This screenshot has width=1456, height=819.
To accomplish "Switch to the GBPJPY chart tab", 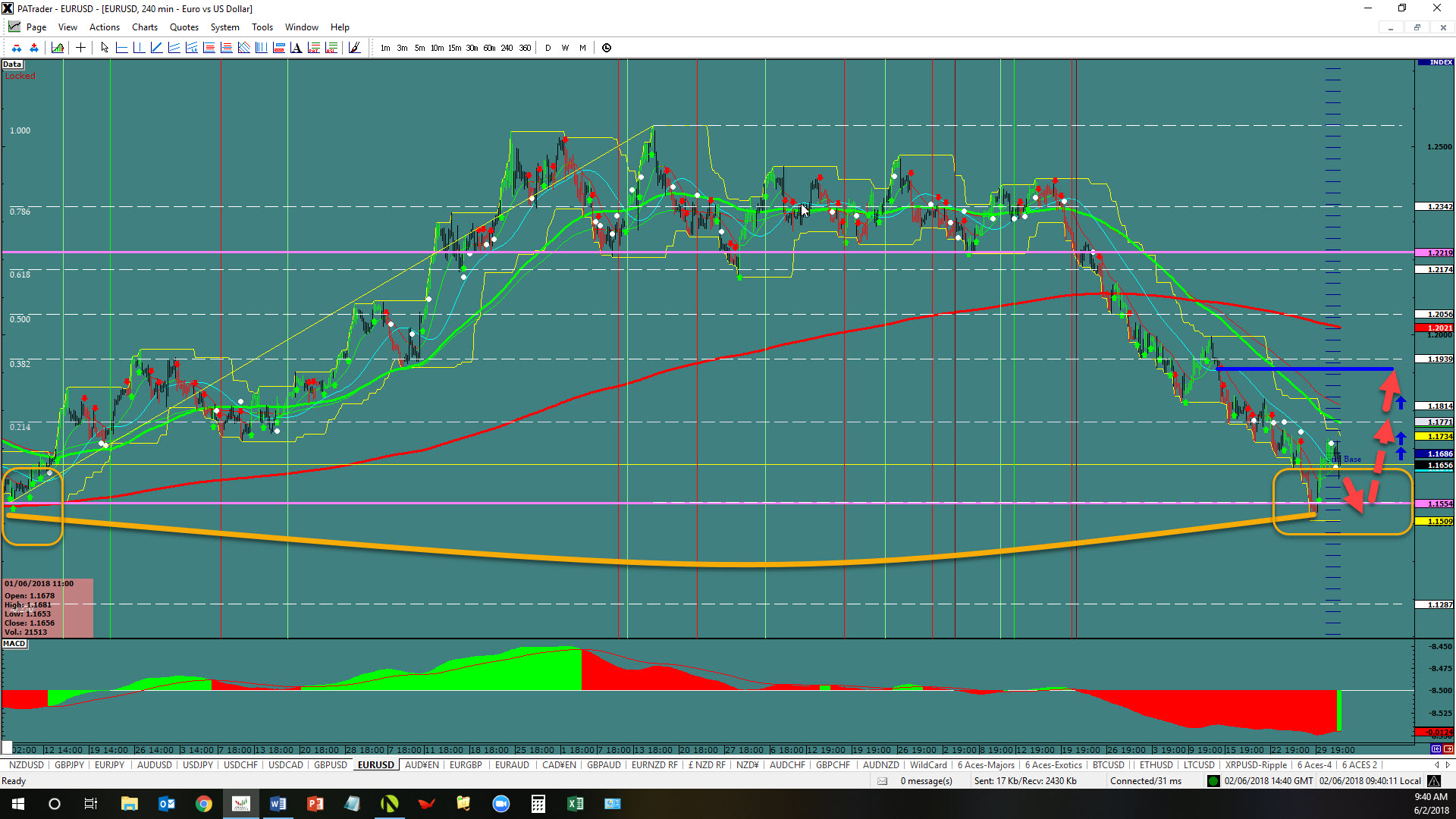I will (x=69, y=765).
